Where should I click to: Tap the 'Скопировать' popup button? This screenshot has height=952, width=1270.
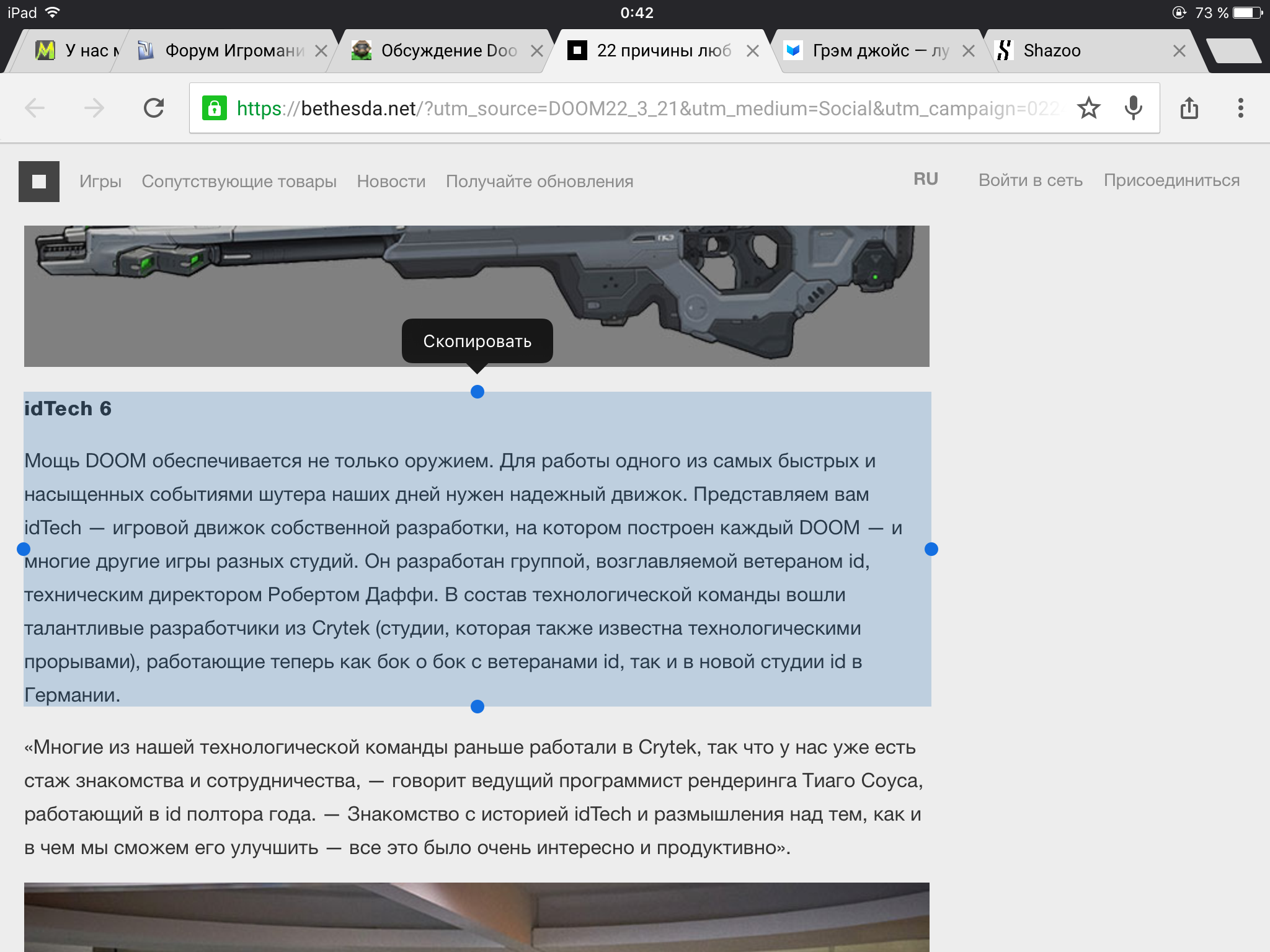click(x=477, y=342)
